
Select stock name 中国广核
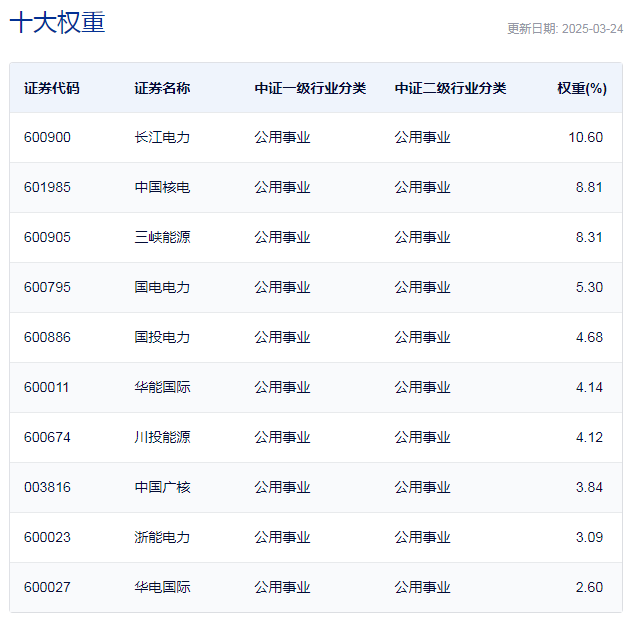click(162, 487)
